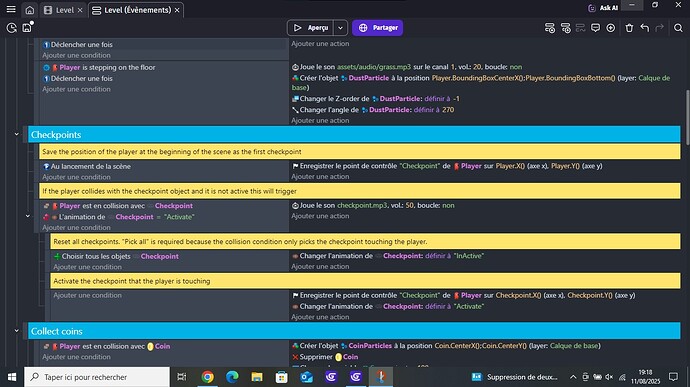Screen dimensions: 690x387
Task: Collapse the Checkpoints group
Action: 16,134
